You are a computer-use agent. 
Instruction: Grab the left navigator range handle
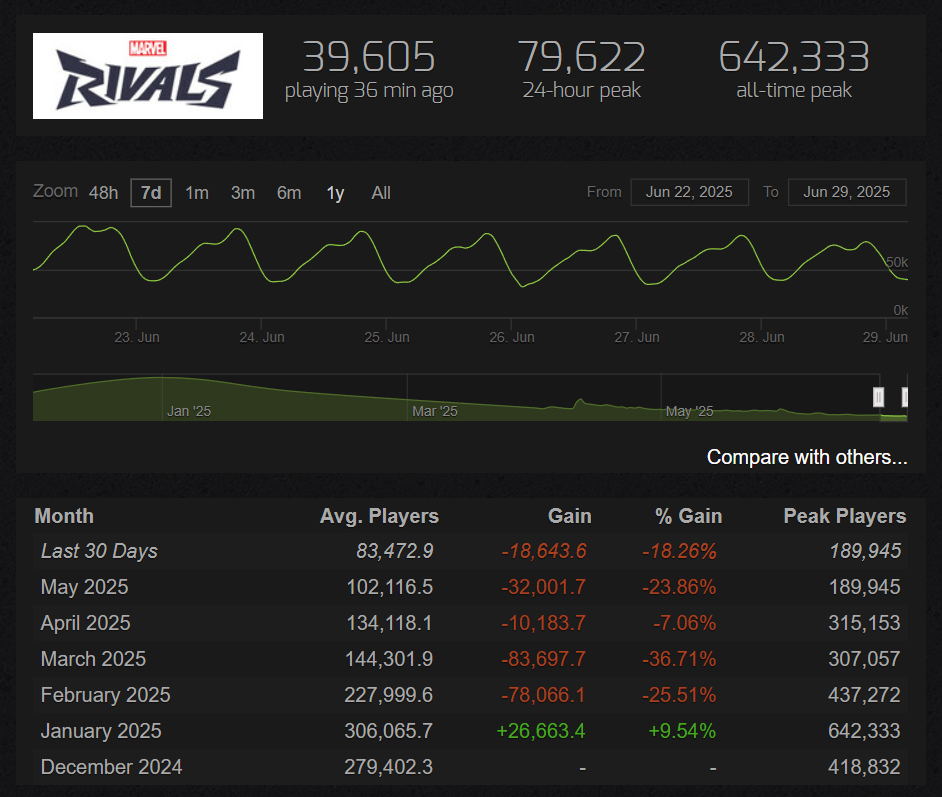(878, 397)
